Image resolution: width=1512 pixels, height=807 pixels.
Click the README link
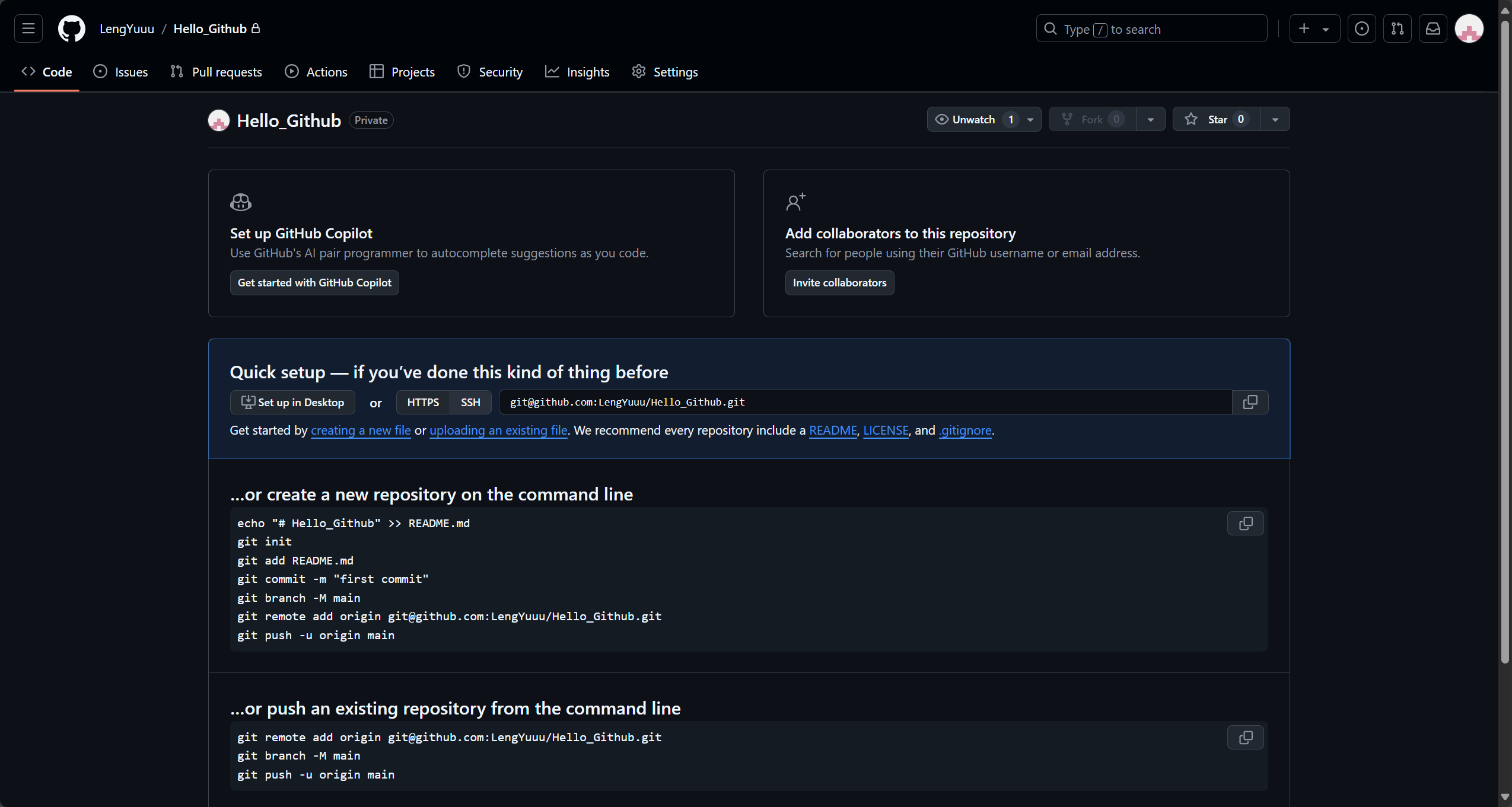[x=833, y=430]
